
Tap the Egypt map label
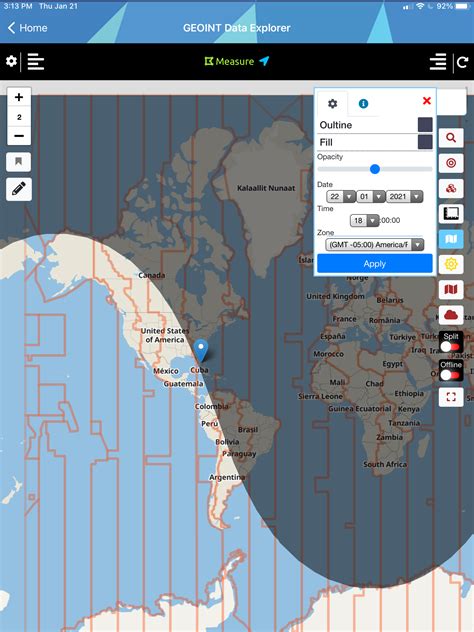click(393, 364)
